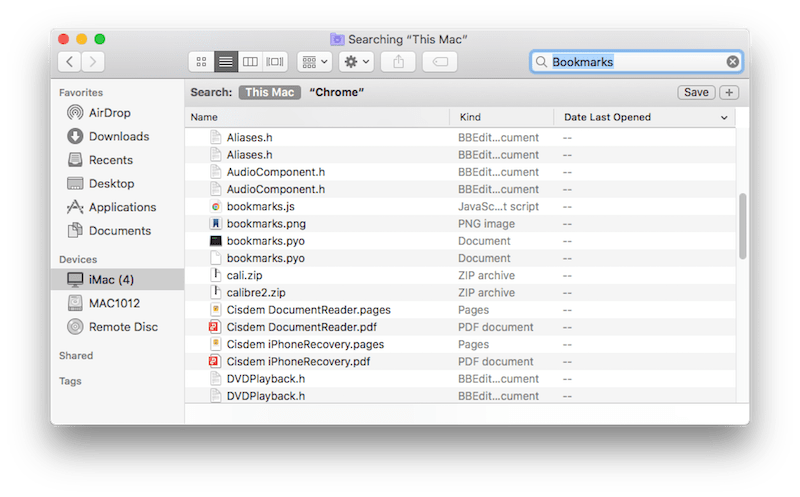Viewport: 800px width, 497px height.
Task: Click Cisdem DocumentReader.pdf file icon
Action: (214, 327)
